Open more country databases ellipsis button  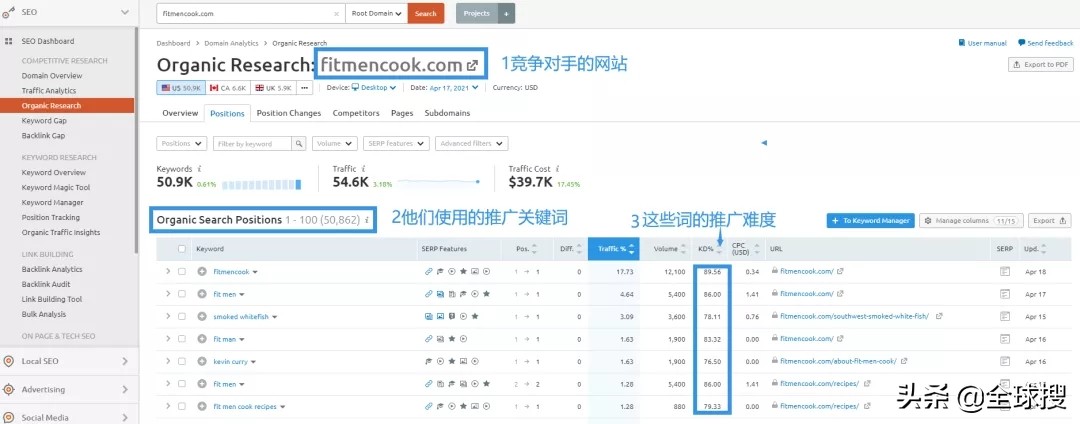(x=305, y=88)
